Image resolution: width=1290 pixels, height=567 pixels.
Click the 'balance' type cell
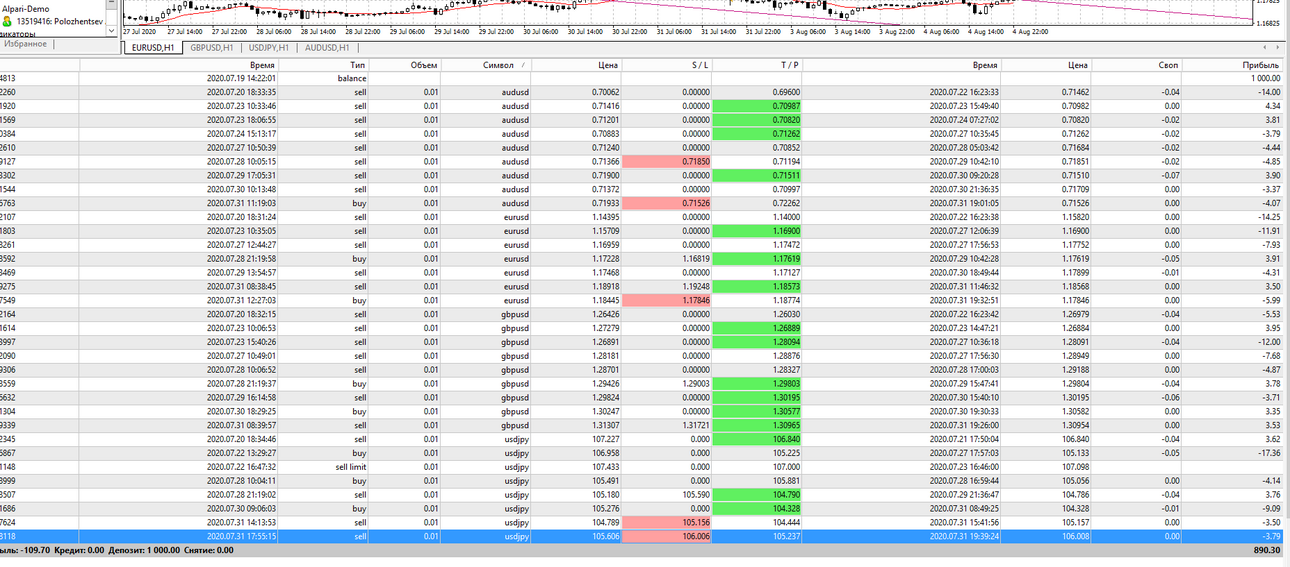click(x=352, y=78)
